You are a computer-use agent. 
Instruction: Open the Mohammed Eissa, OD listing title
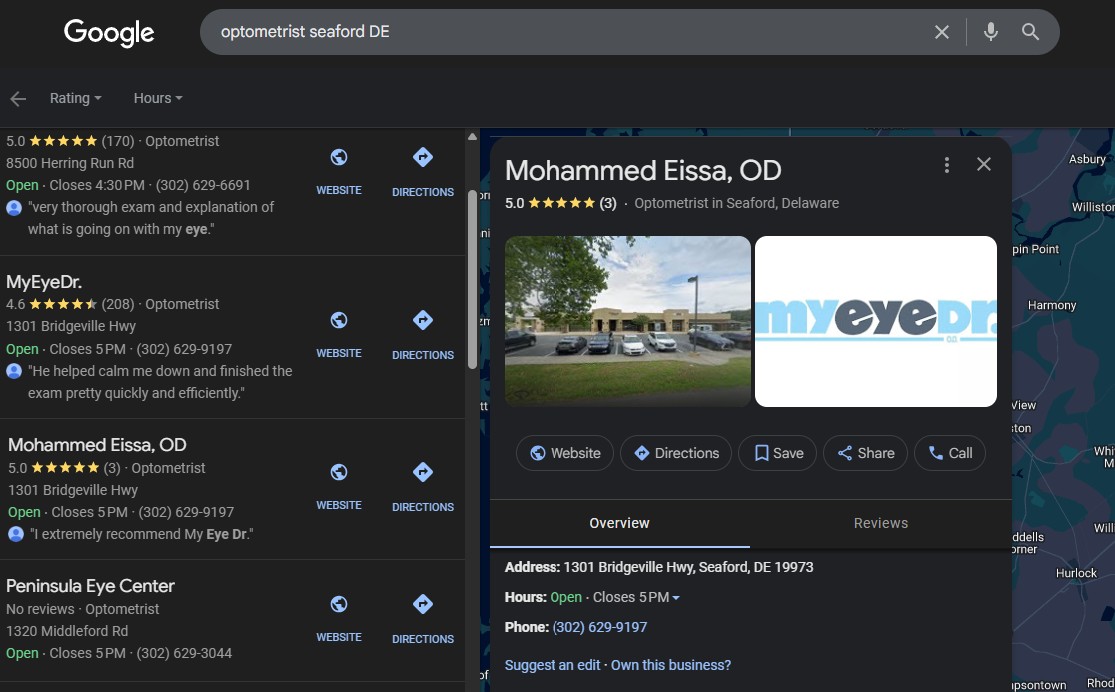click(x=97, y=445)
